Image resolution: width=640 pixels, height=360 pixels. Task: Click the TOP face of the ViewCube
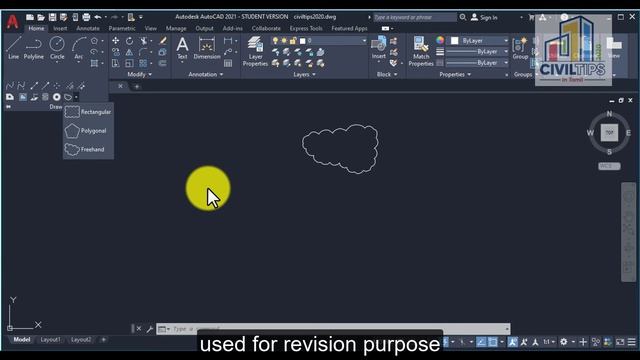point(609,133)
